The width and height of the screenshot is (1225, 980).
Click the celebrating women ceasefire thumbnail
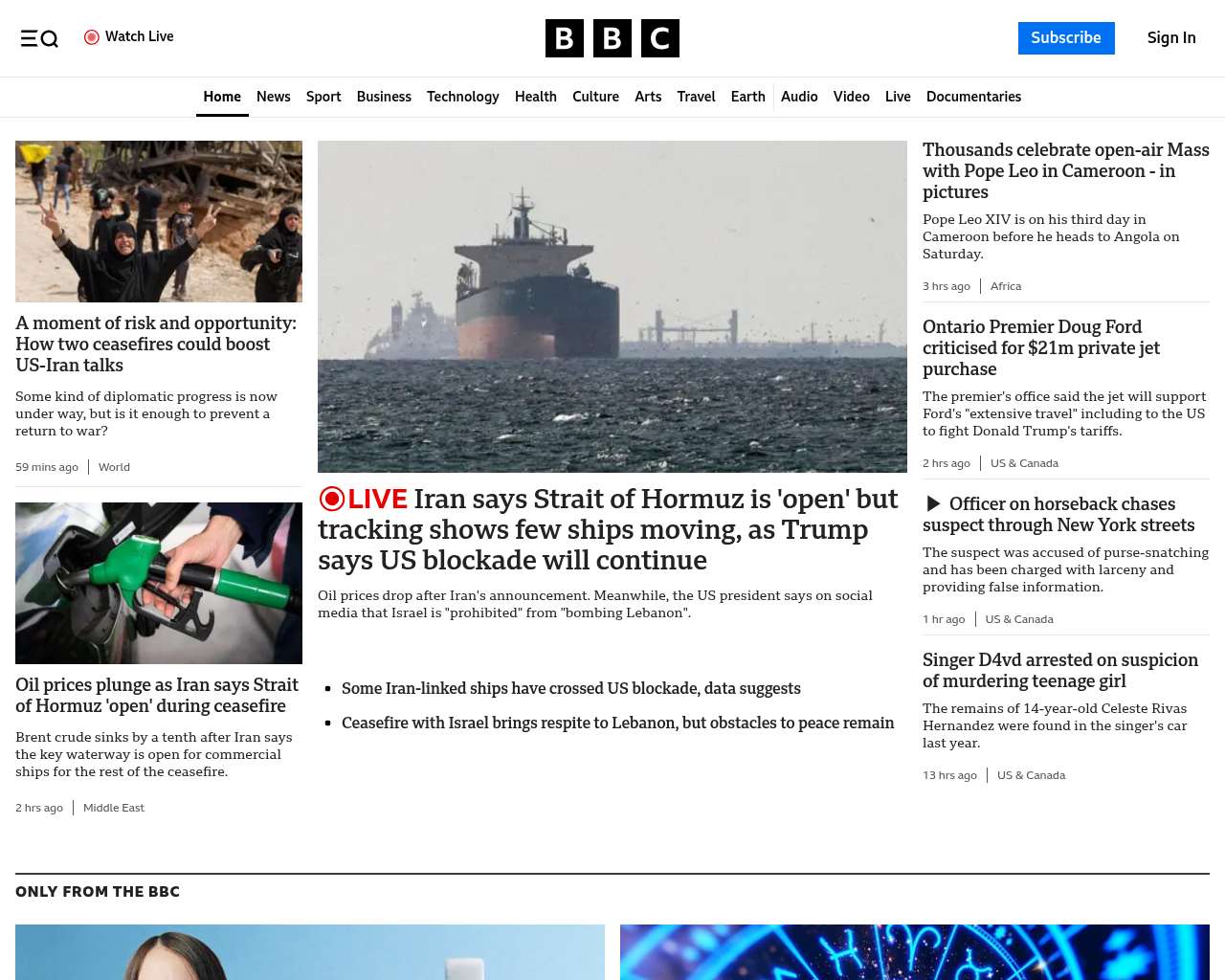click(159, 221)
